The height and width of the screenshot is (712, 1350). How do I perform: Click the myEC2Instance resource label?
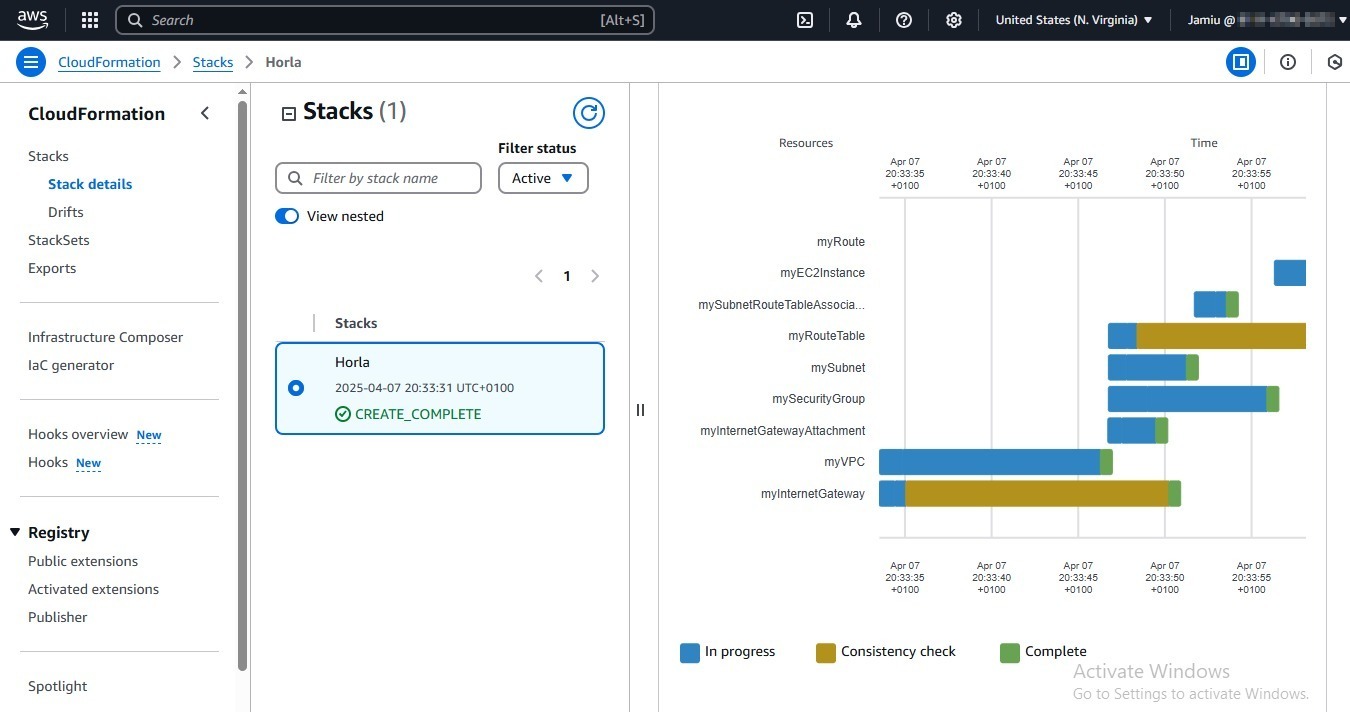pos(823,273)
